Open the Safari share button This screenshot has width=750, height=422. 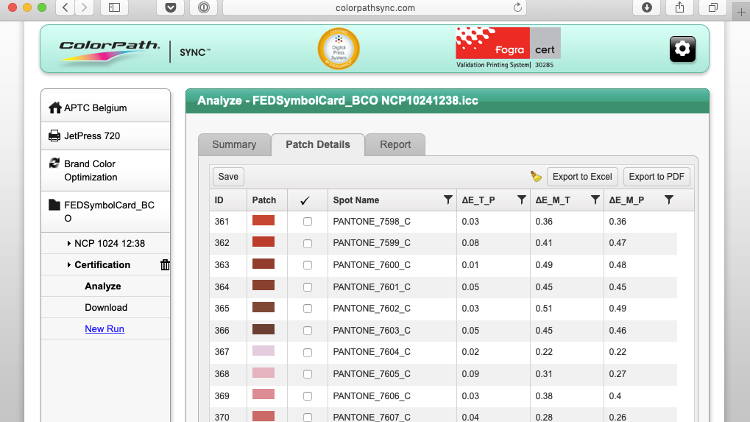tap(680, 7)
